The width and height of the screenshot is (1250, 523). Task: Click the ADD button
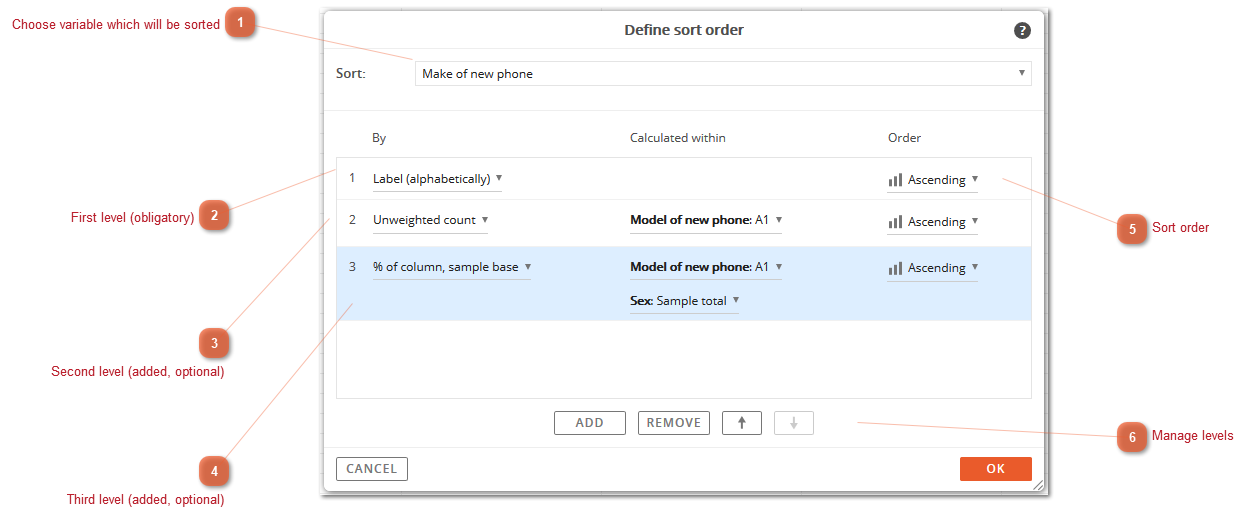[590, 423]
